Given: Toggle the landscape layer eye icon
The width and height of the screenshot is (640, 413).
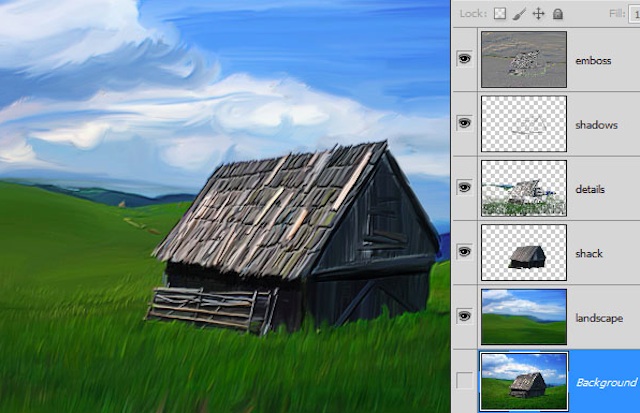Looking at the screenshot, I should pyautogui.click(x=464, y=316).
